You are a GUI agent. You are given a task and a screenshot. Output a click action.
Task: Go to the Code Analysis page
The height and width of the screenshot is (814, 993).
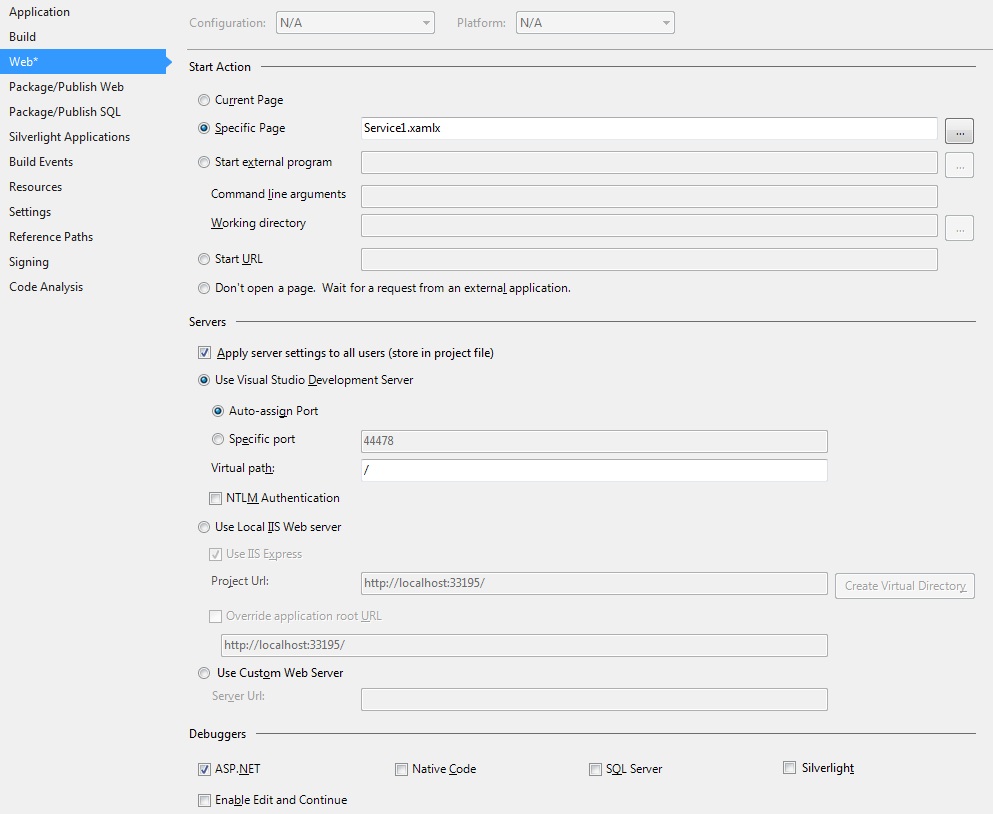click(46, 287)
